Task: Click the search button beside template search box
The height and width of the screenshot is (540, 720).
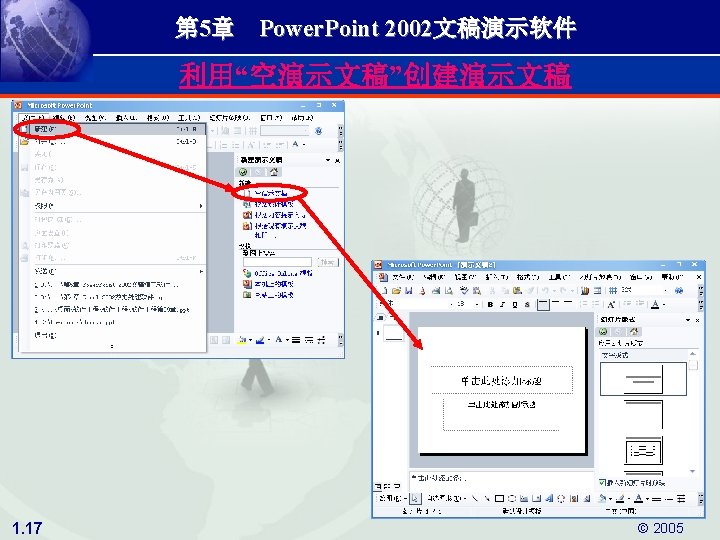Action: (327, 262)
